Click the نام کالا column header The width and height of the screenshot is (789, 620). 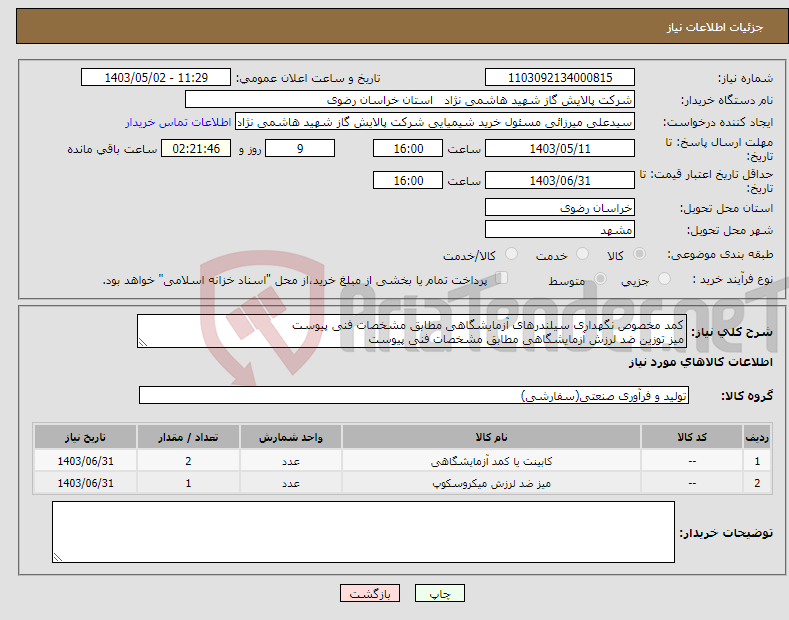click(491, 437)
